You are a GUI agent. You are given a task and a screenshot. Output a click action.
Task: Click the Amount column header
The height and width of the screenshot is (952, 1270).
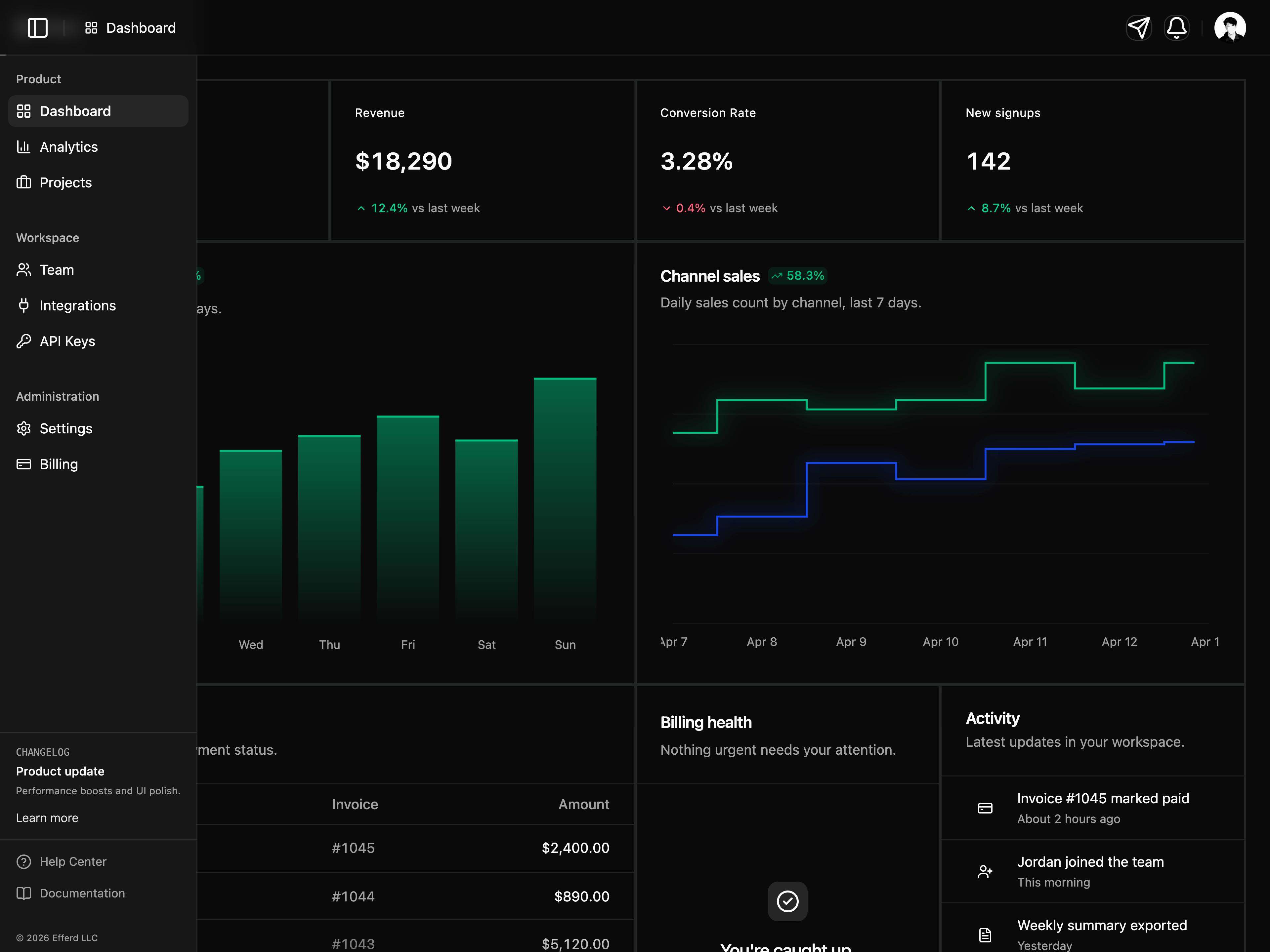tap(584, 804)
